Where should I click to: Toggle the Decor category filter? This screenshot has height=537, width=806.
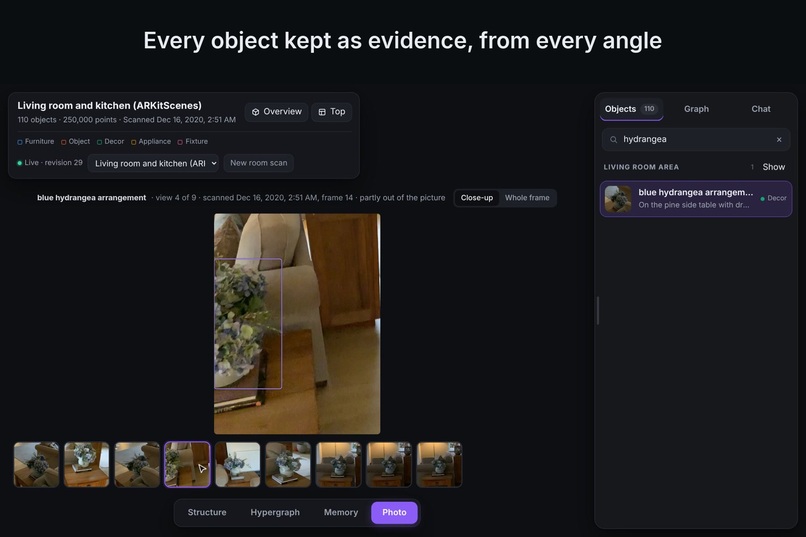click(x=110, y=141)
